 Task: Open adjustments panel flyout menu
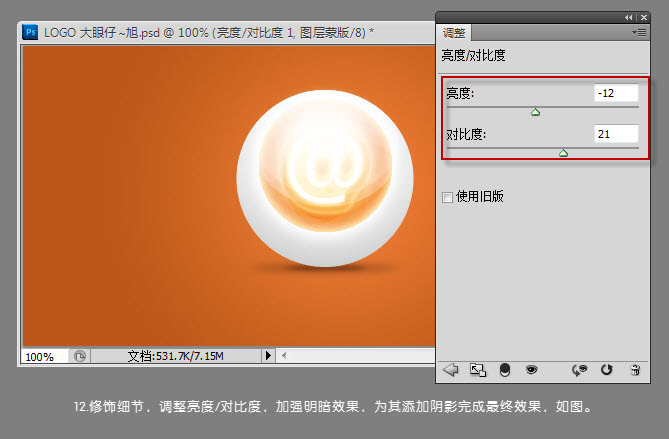[639, 32]
